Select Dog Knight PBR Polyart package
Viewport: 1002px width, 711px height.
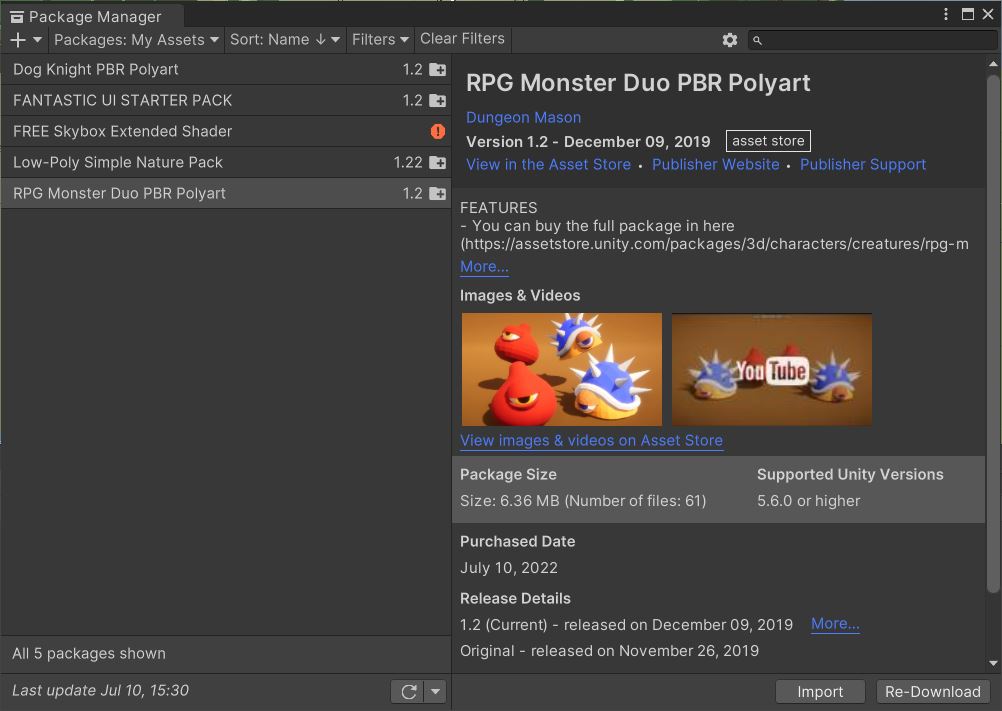[226, 69]
